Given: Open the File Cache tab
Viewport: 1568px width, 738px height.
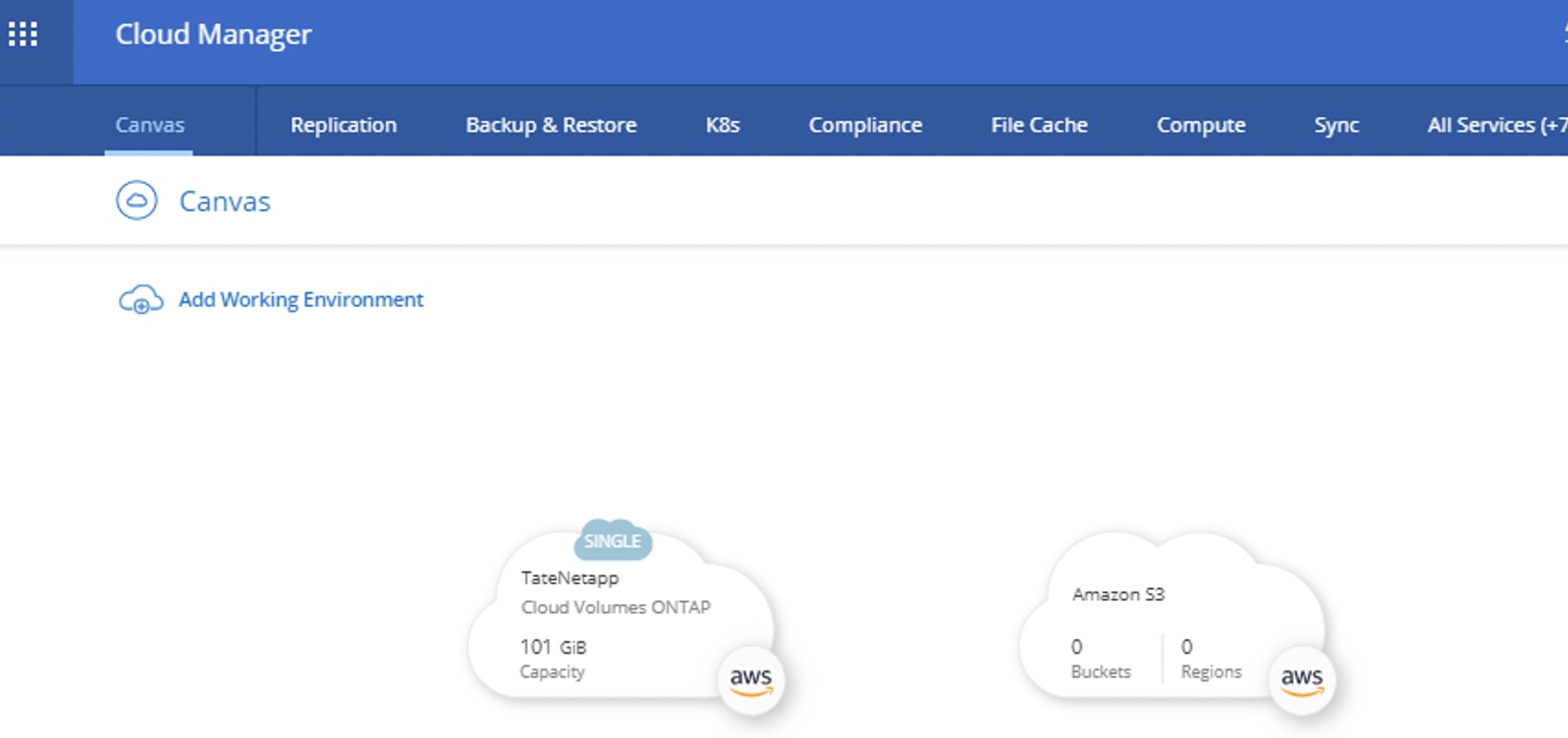Looking at the screenshot, I should coord(1039,125).
